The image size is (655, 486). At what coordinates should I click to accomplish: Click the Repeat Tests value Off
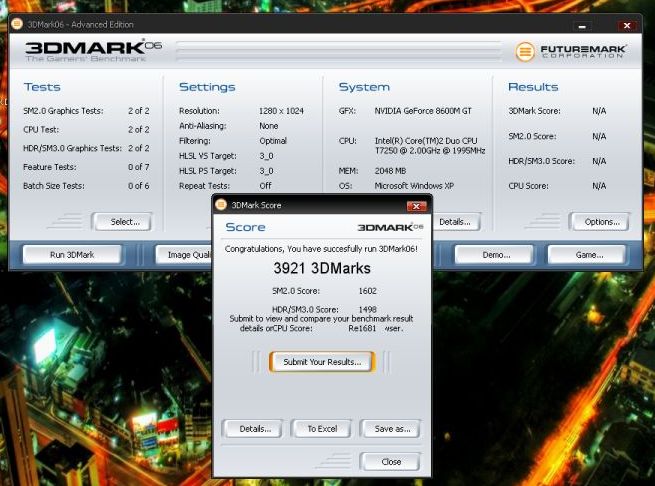265,186
